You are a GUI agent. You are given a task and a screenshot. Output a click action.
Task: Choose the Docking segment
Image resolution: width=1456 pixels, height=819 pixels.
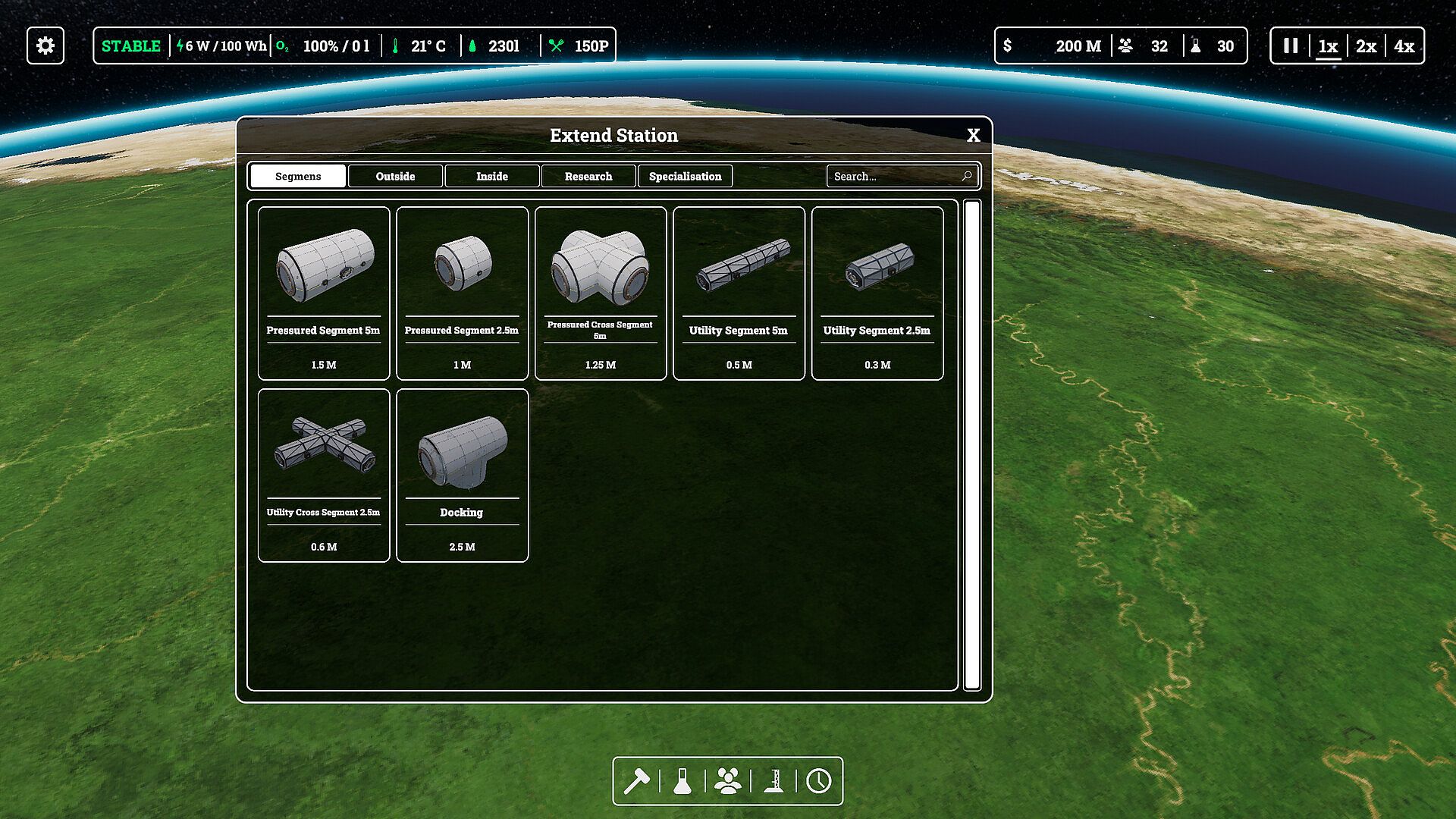click(462, 475)
